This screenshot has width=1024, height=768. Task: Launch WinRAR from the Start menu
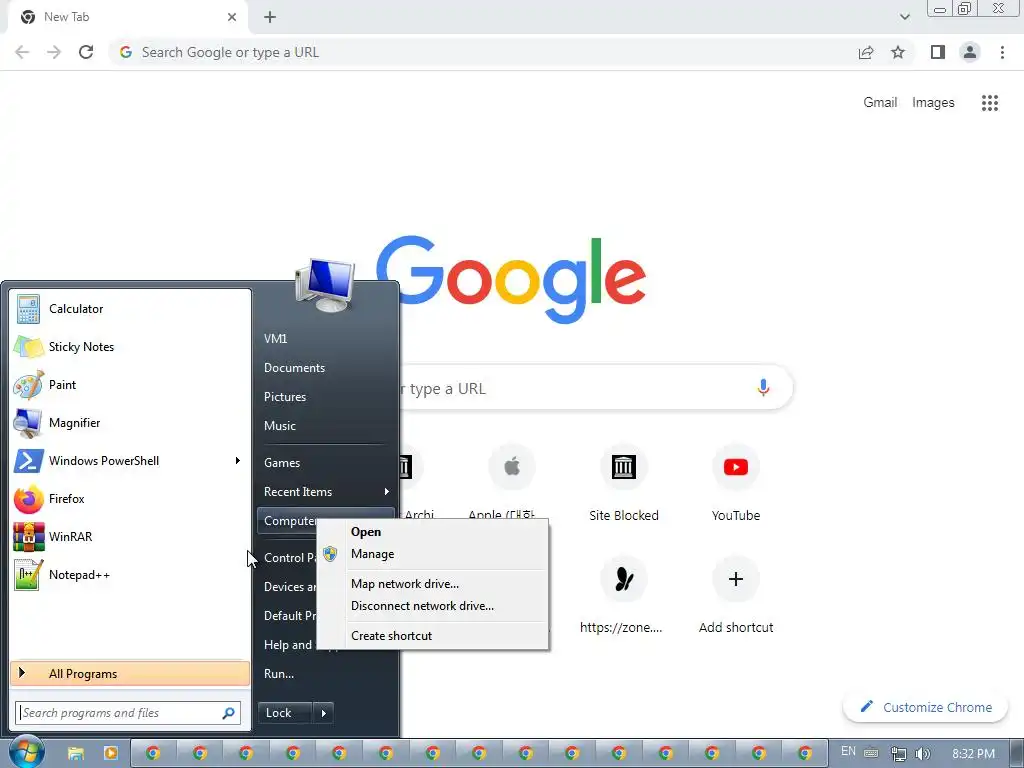click(x=129, y=536)
